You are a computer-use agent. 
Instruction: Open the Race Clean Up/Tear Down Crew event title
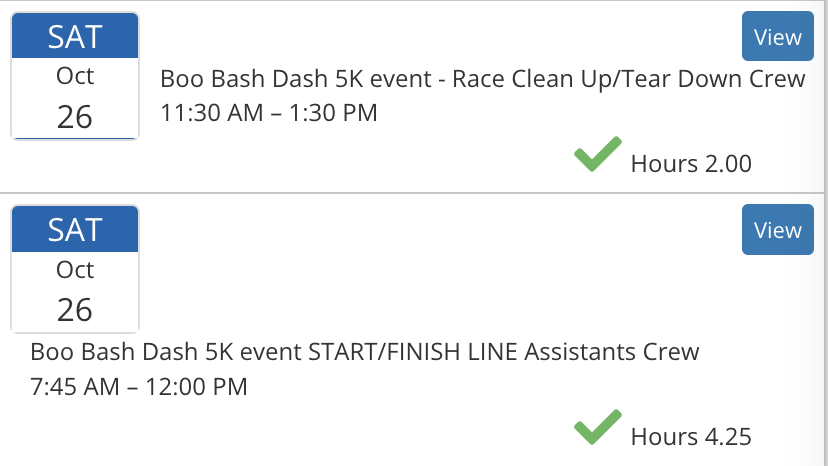(483, 80)
